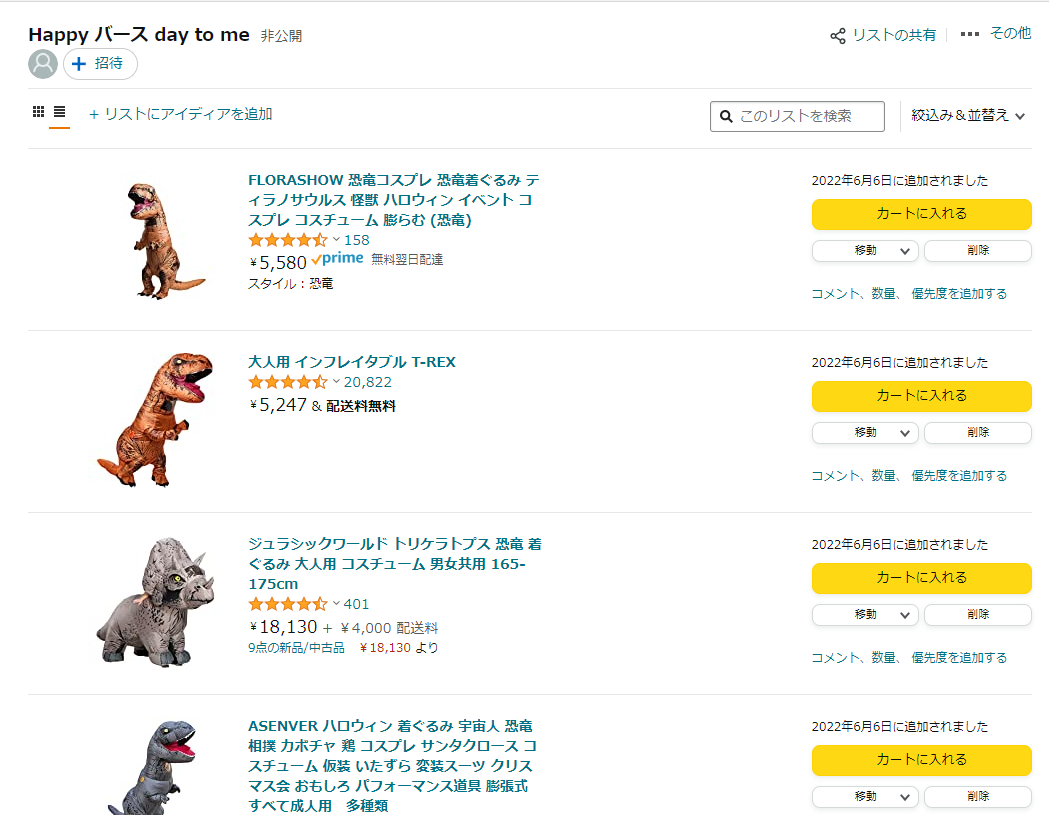Delete FLORASHOW item from list
1049x815 pixels.
point(977,251)
